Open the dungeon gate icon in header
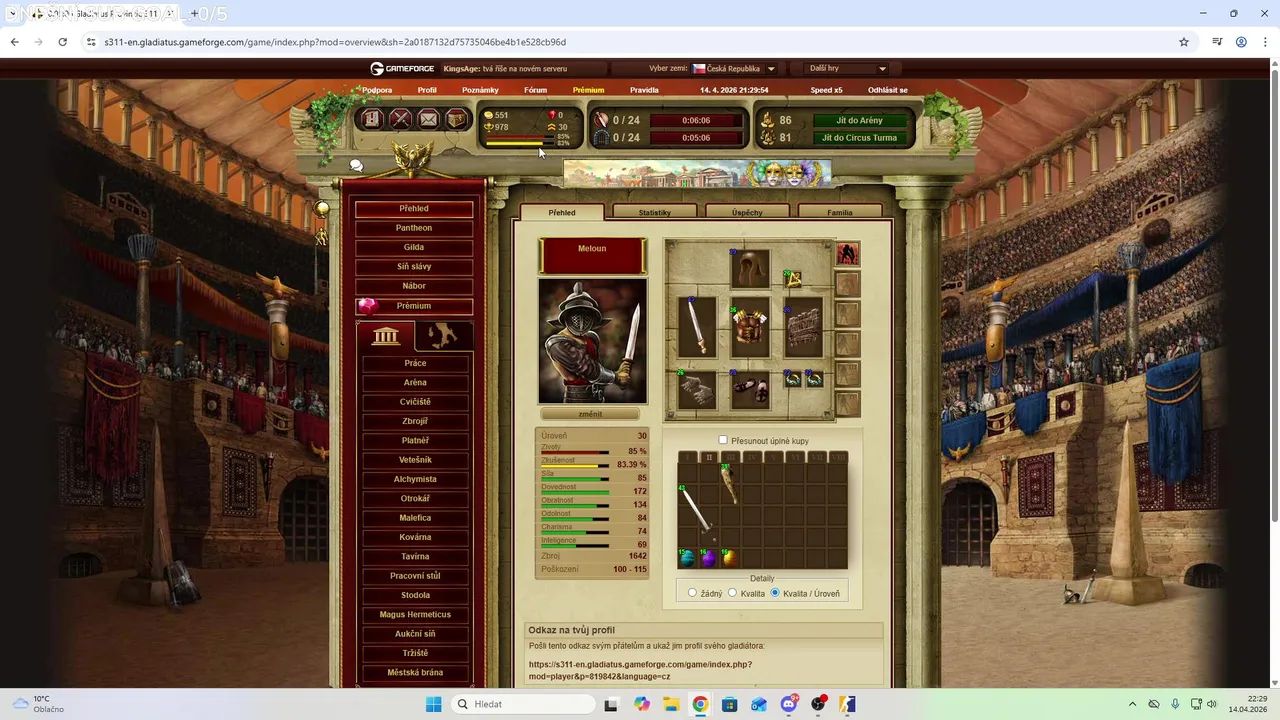The width and height of the screenshot is (1280, 720). (602, 138)
